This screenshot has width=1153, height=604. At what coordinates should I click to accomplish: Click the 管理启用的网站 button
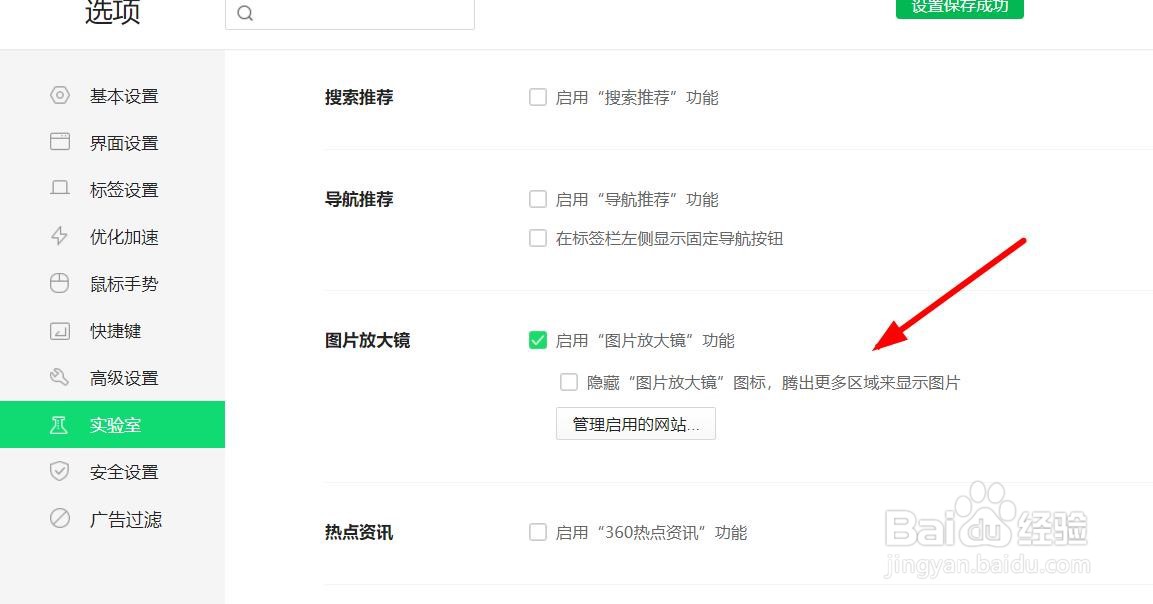coord(636,424)
